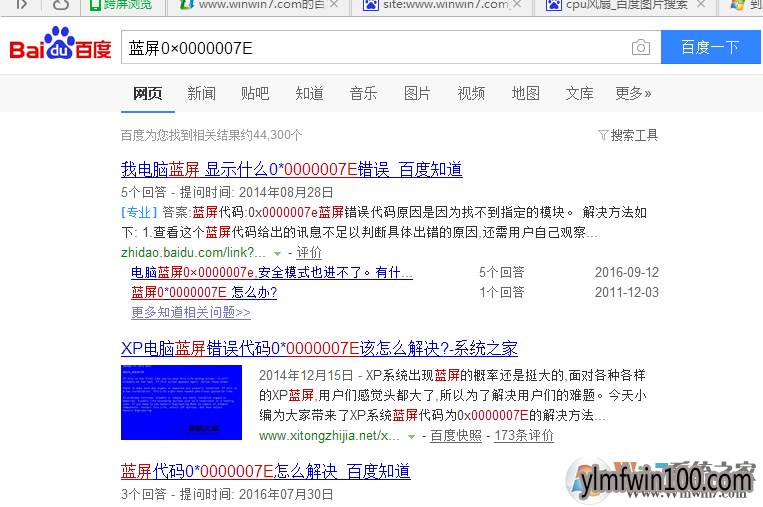The image size is (763, 507).
Task: Close the cpu风扇 browser tab
Action: tap(701, 4)
